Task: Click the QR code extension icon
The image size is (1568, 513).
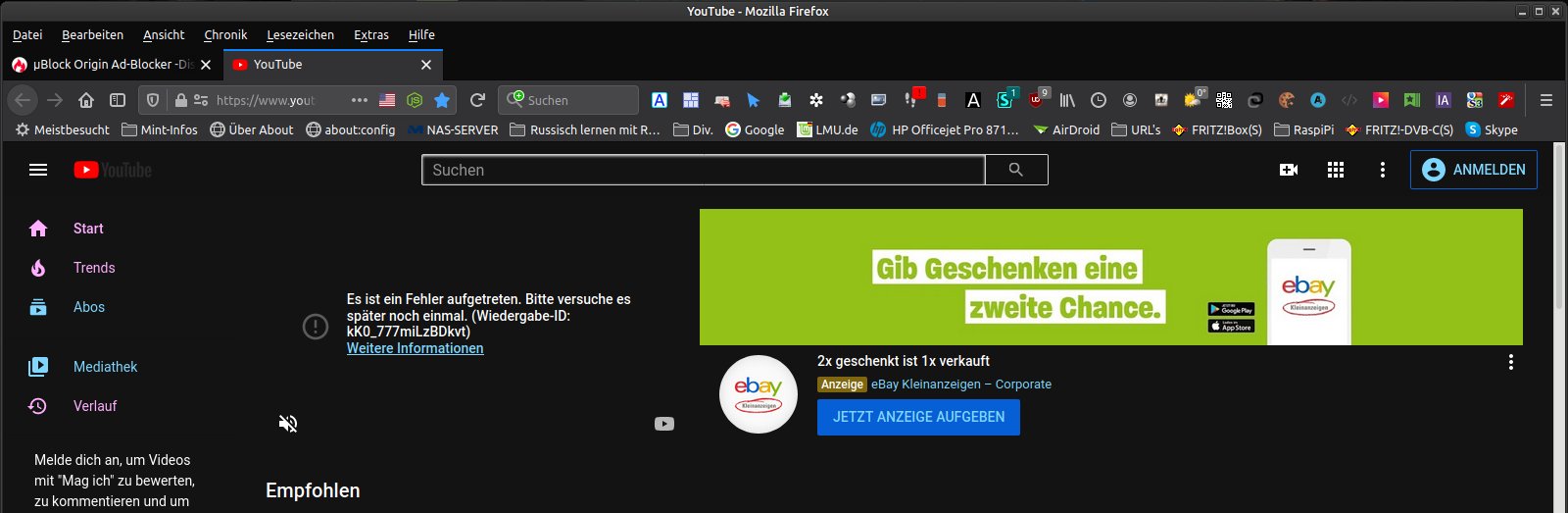Action: pos(1224,100)
